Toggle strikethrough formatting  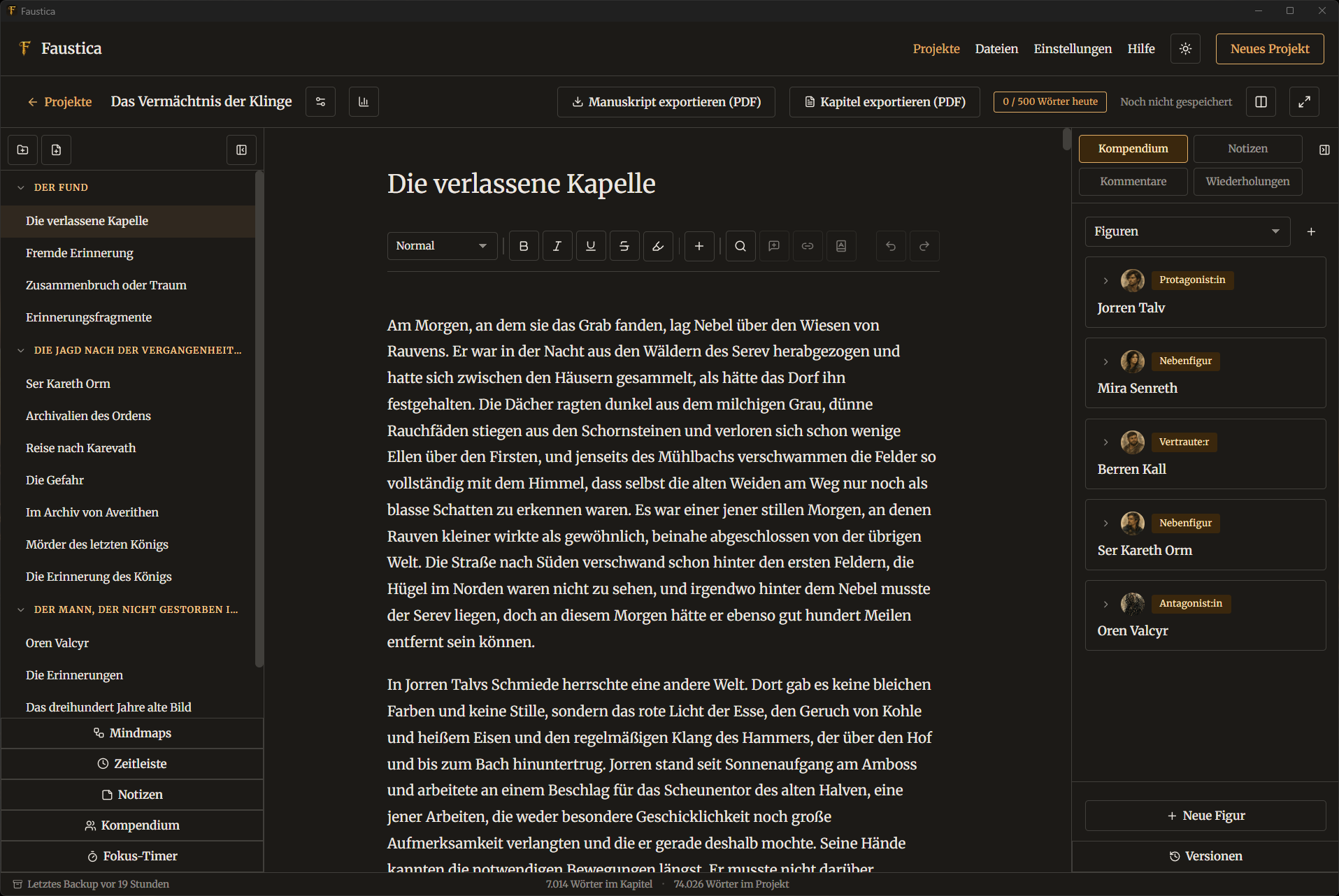[x=624, y=246]
